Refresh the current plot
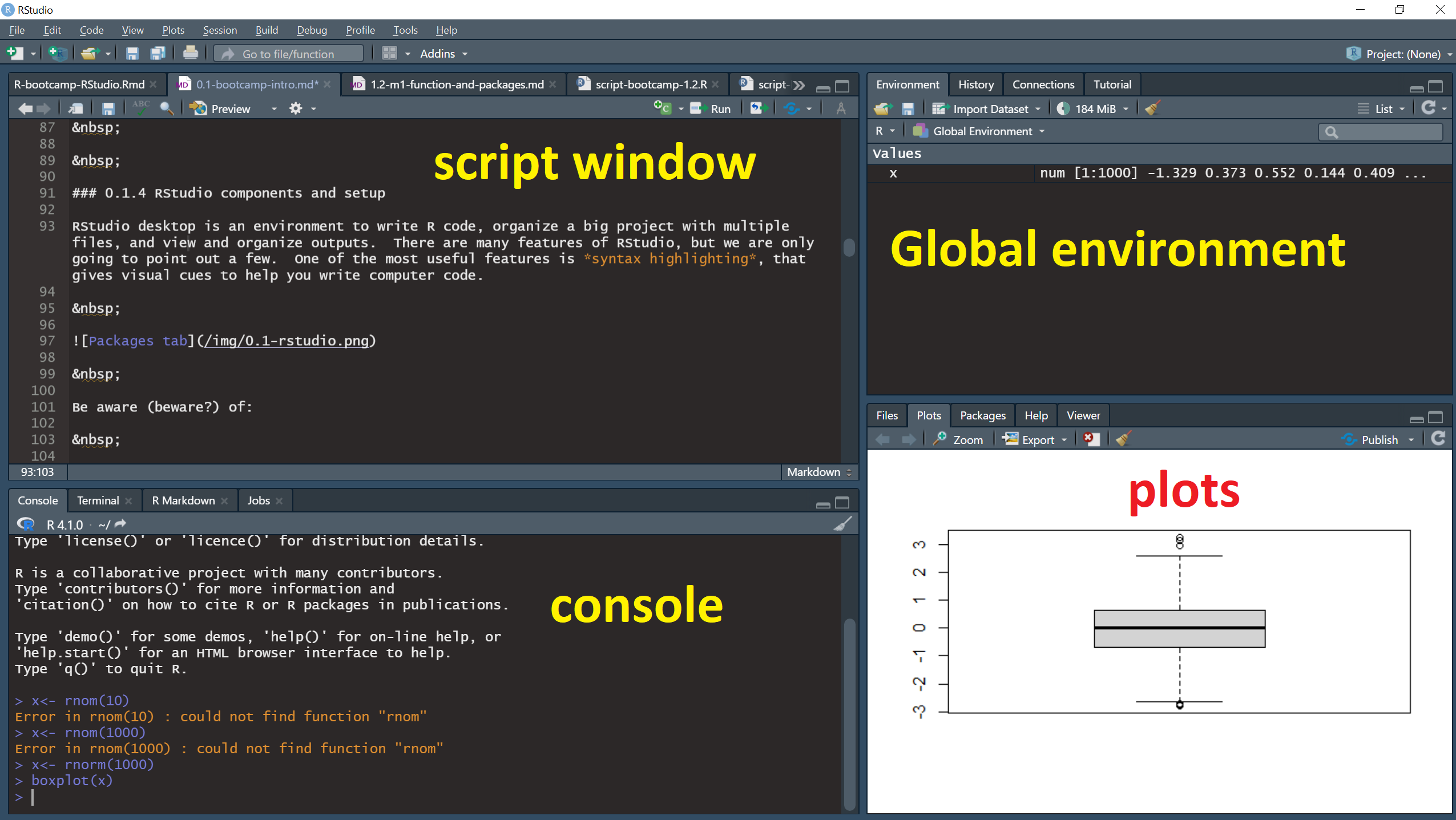The width and height of the screenshot is (1456, 820). (1438, 439)
